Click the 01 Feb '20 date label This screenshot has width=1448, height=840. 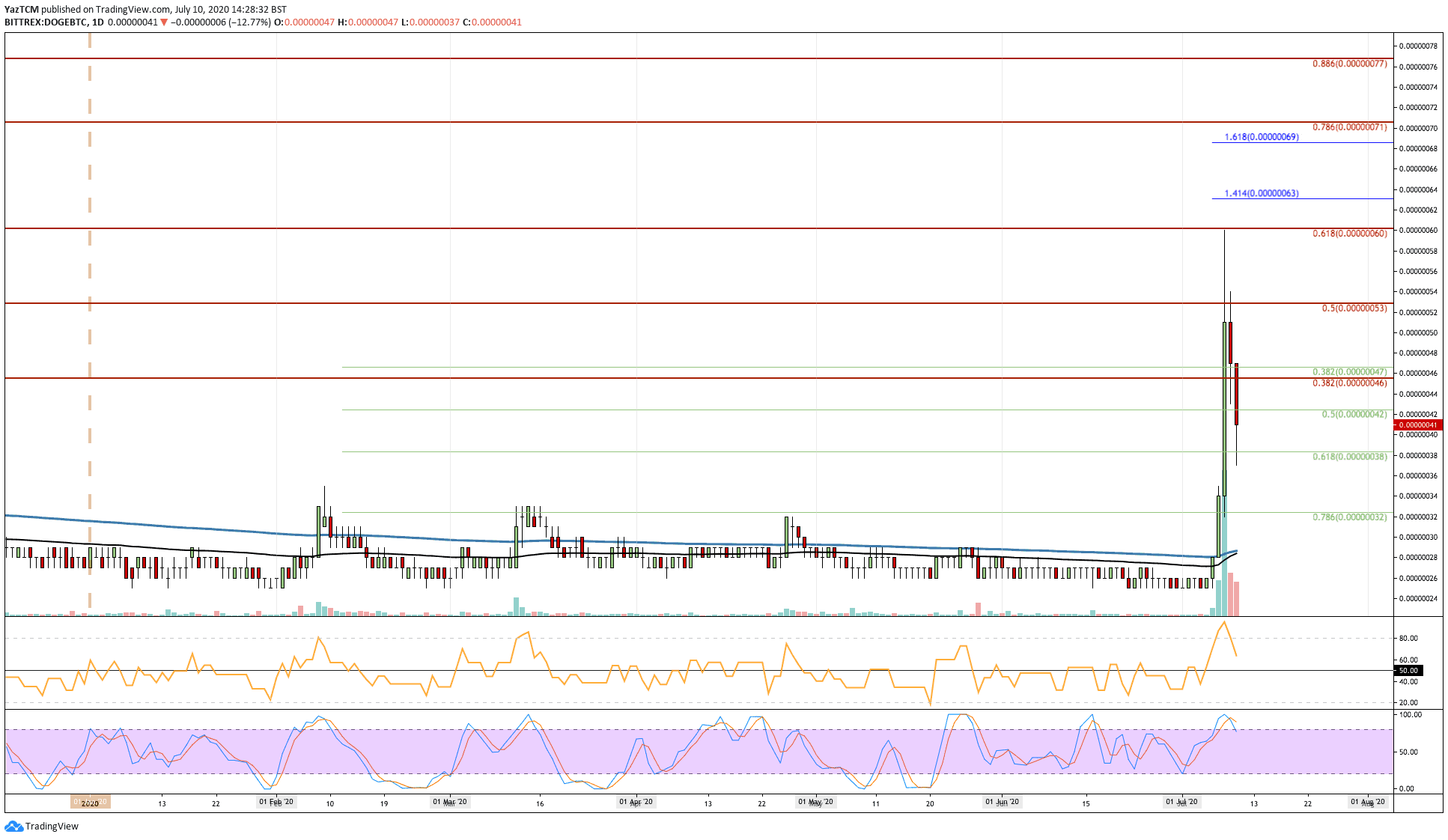tap(276, 803)
